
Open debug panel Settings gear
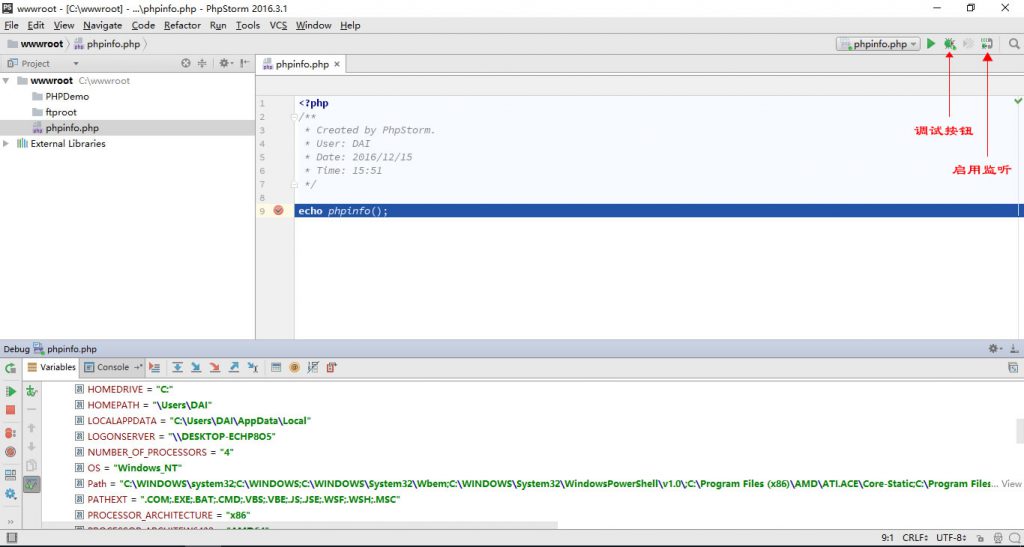tap(10, 494)
